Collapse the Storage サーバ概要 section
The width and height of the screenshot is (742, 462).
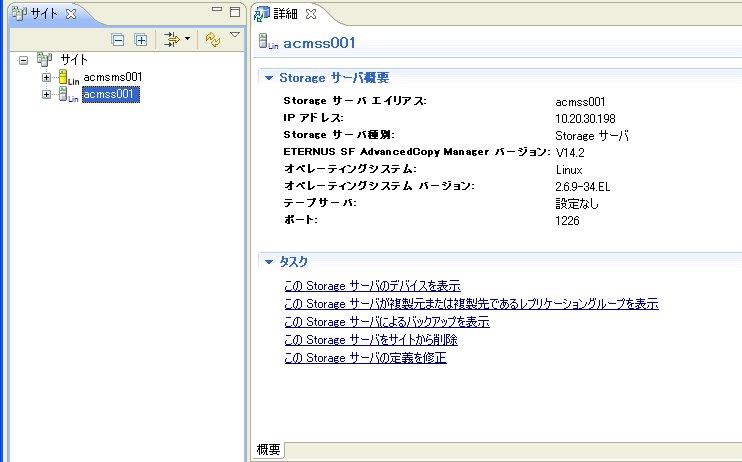tap(269, 78)
